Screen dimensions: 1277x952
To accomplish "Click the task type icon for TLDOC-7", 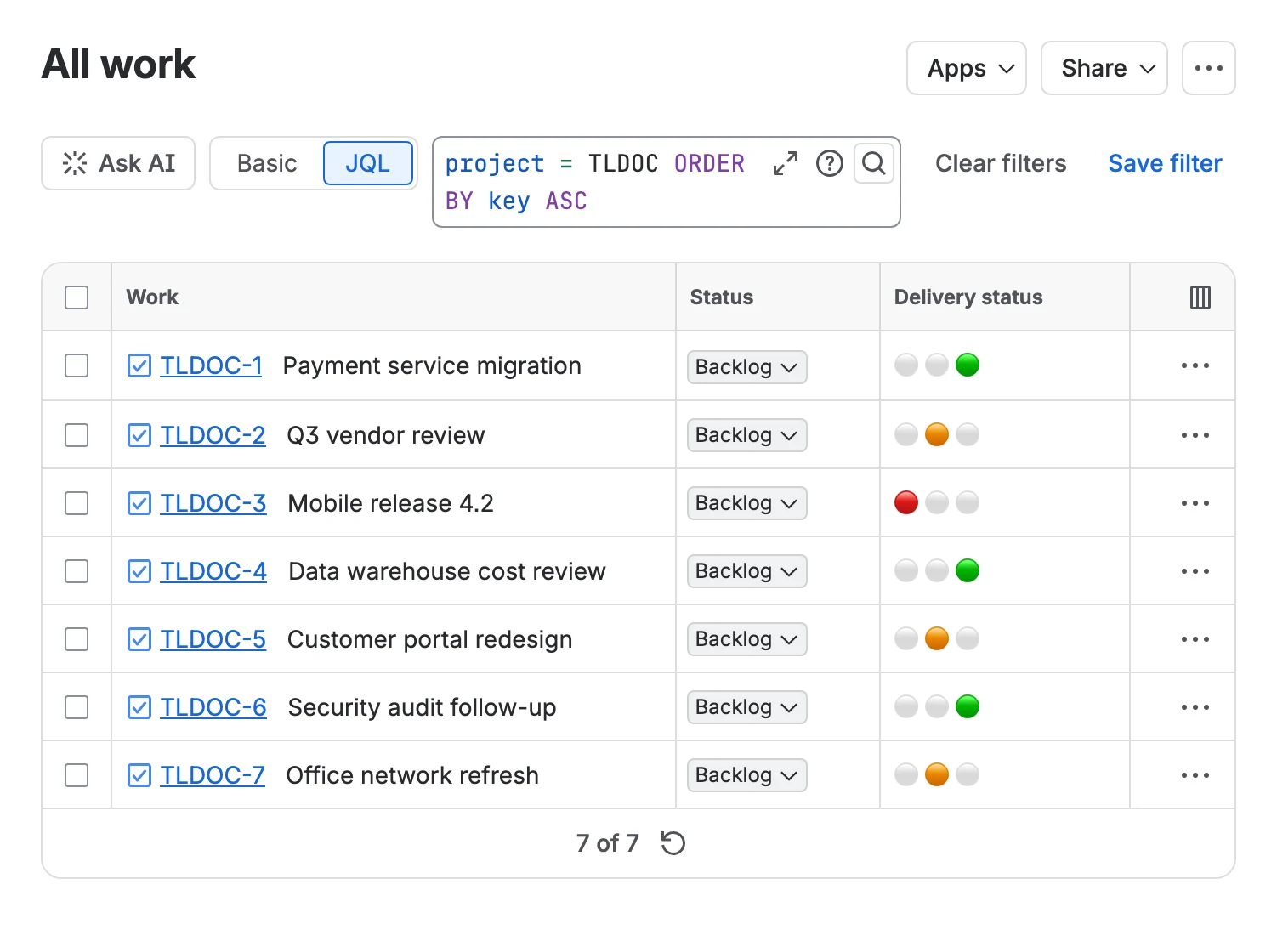I will click(139, 775).
